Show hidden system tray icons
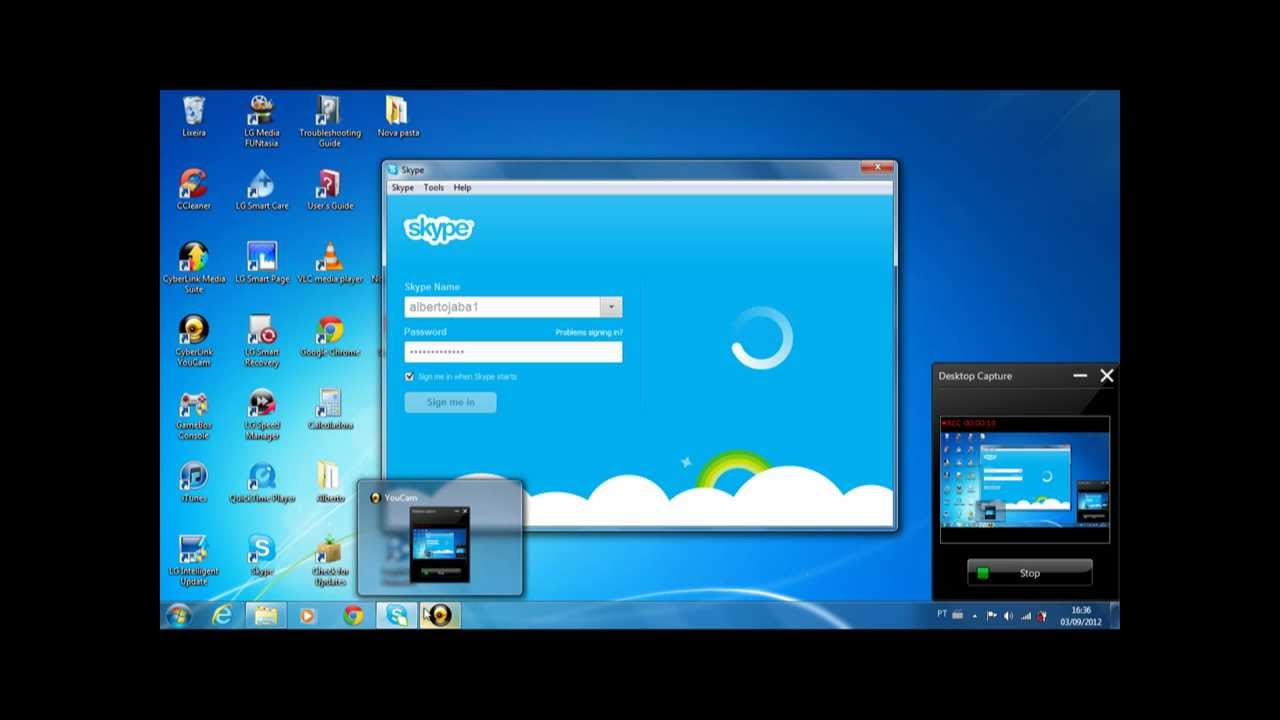Viewport: 1280px width, 720px height. (x=975, y=616)
